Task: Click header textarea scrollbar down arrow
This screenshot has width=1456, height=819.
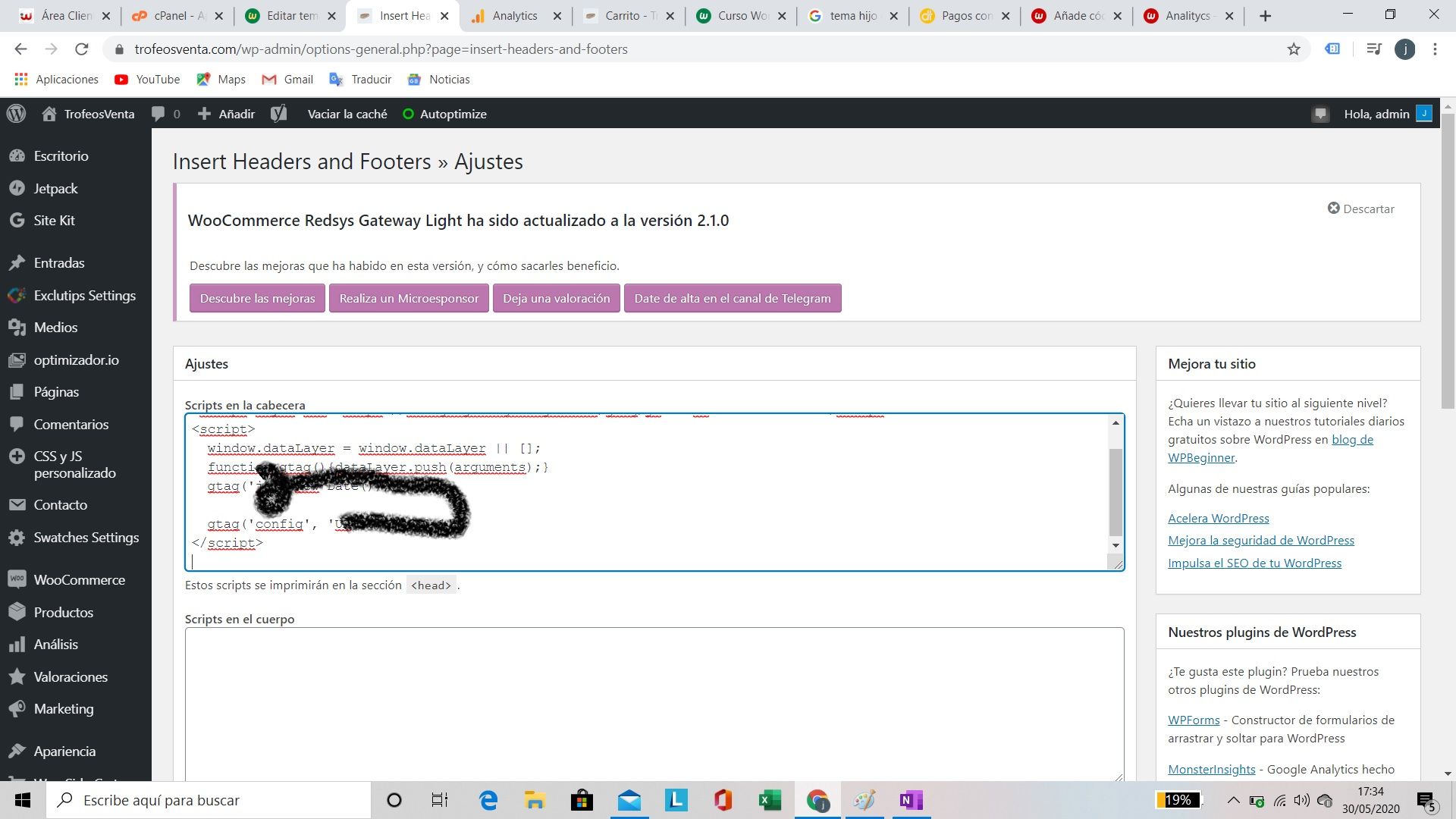Action: (1116, 545)
